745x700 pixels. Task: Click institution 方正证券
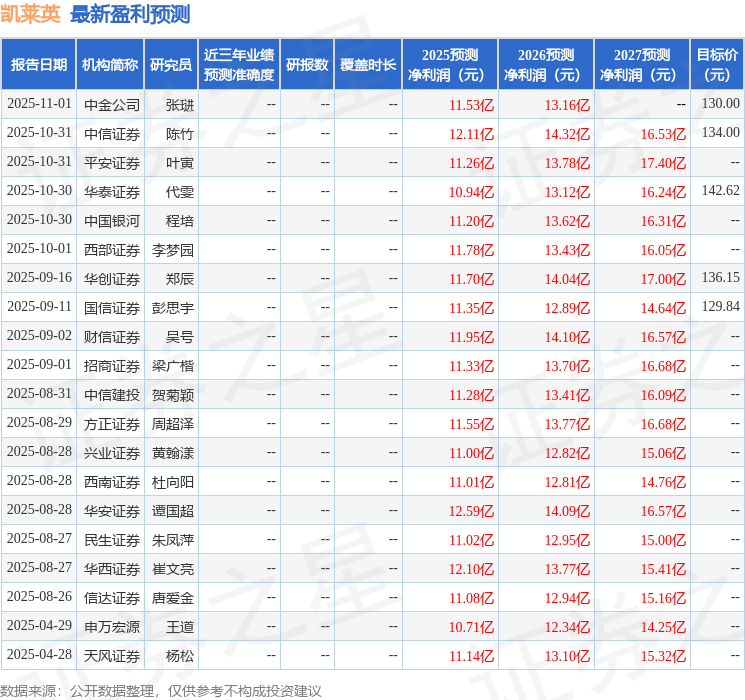pyautogui.click(x=112, y=423)
